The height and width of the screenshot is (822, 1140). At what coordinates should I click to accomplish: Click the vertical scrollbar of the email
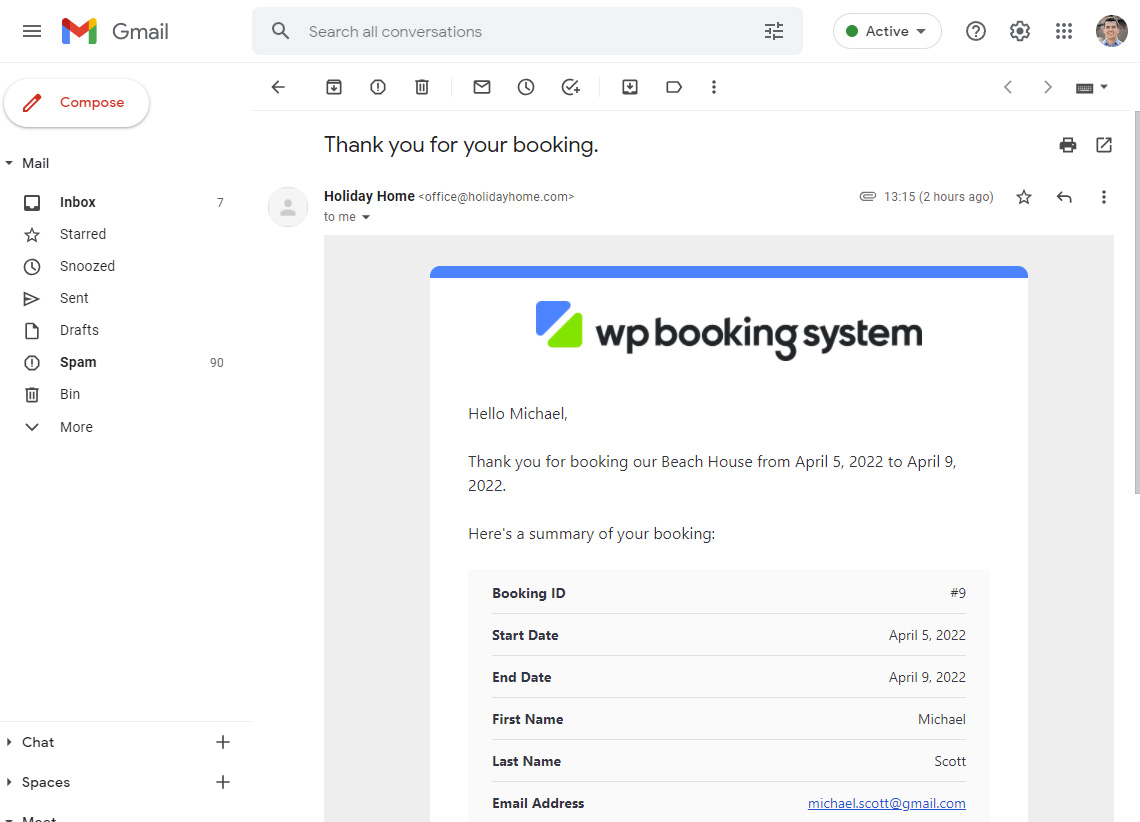[1136, 302]
